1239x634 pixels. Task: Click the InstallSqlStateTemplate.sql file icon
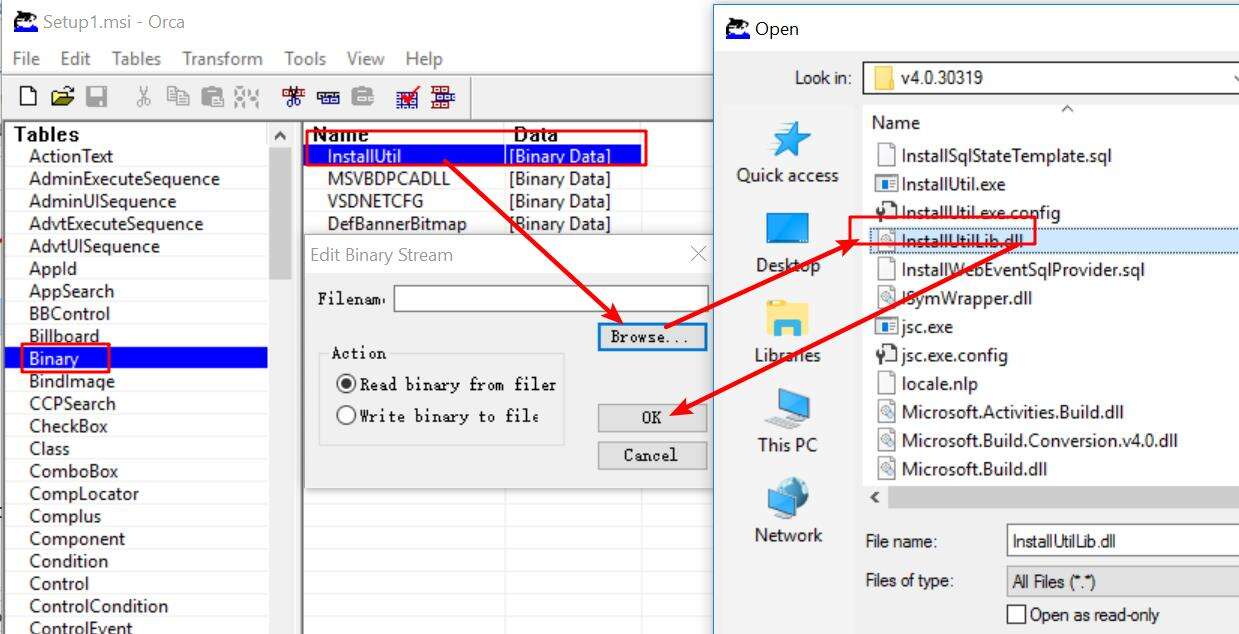[885, 155]
